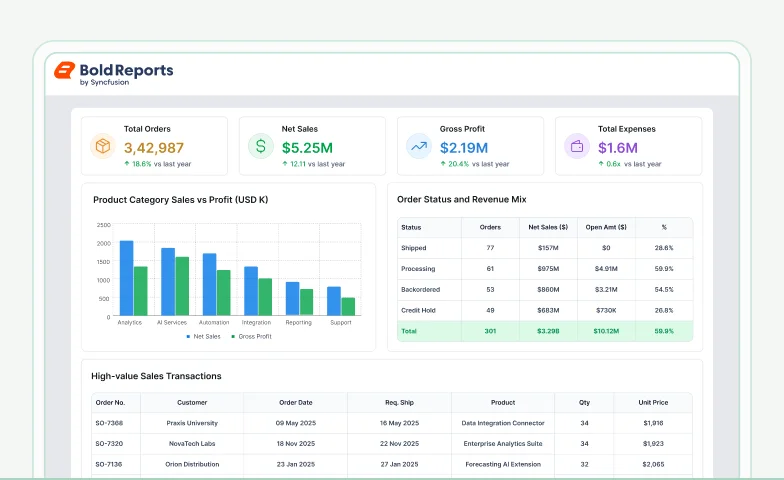Click the $2,065 unit price cell
784x480 pixels.
click(653, 464)
